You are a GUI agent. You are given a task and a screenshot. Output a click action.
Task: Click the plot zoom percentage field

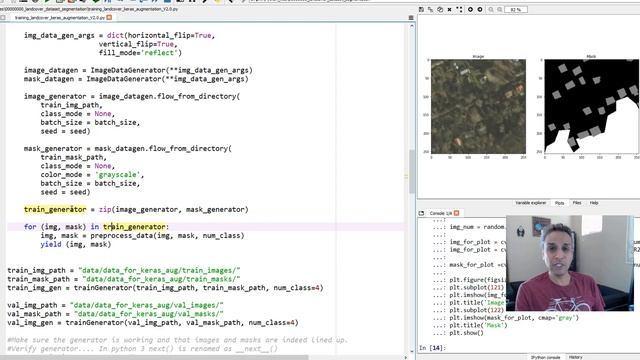point(516,9)
